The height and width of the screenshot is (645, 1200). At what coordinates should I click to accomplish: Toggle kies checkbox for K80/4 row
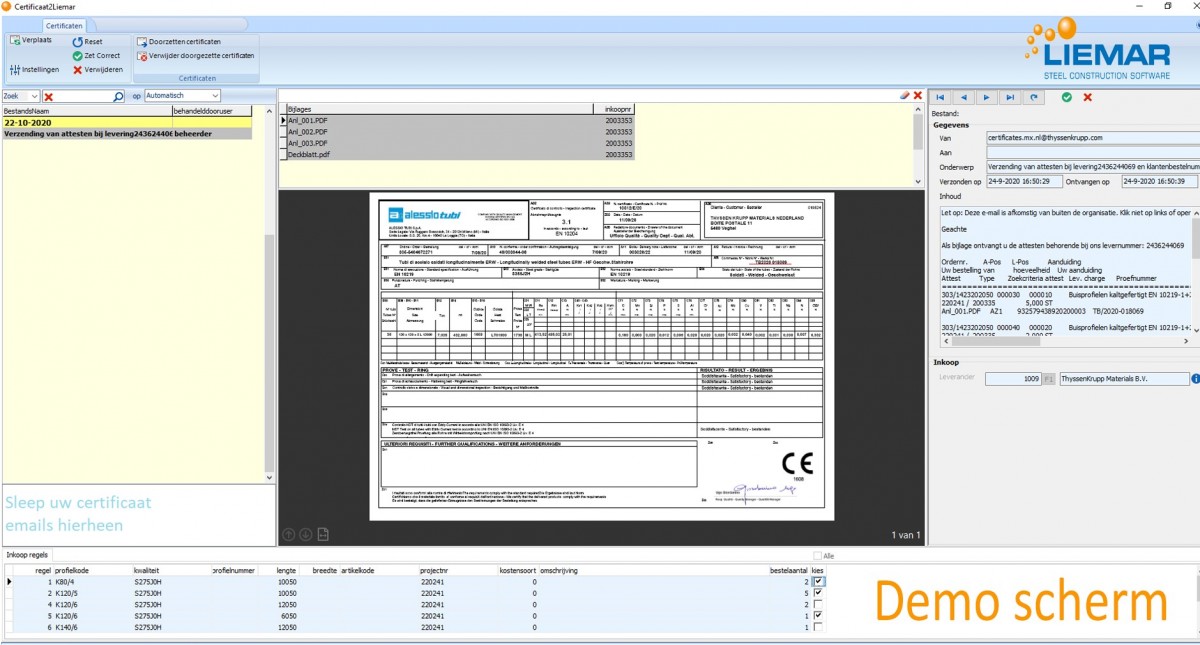[820, 581]
